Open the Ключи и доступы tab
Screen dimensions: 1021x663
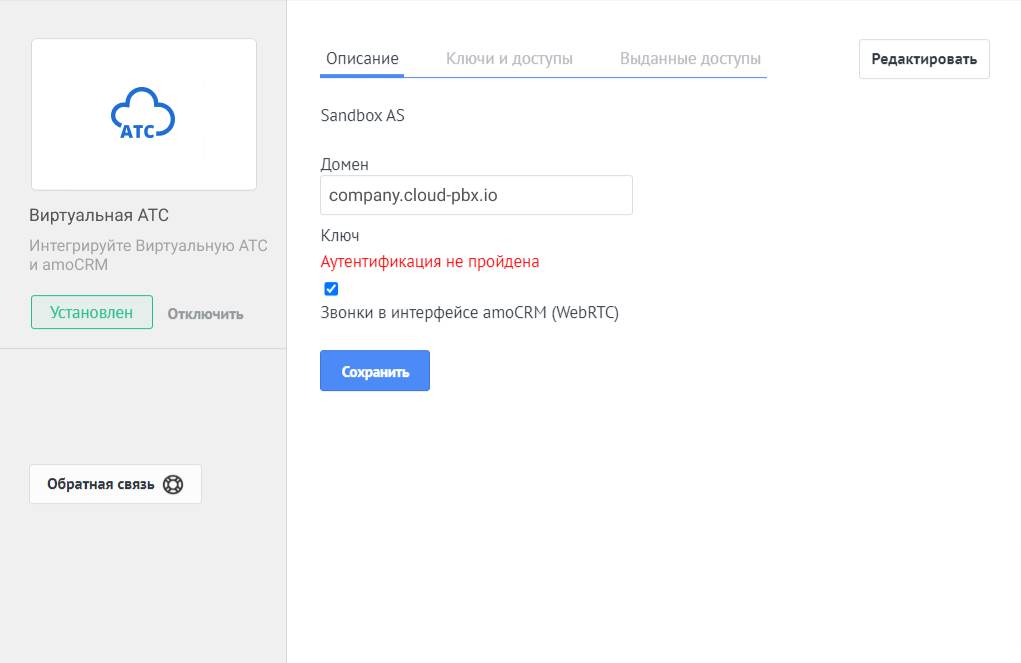[509, 59]
